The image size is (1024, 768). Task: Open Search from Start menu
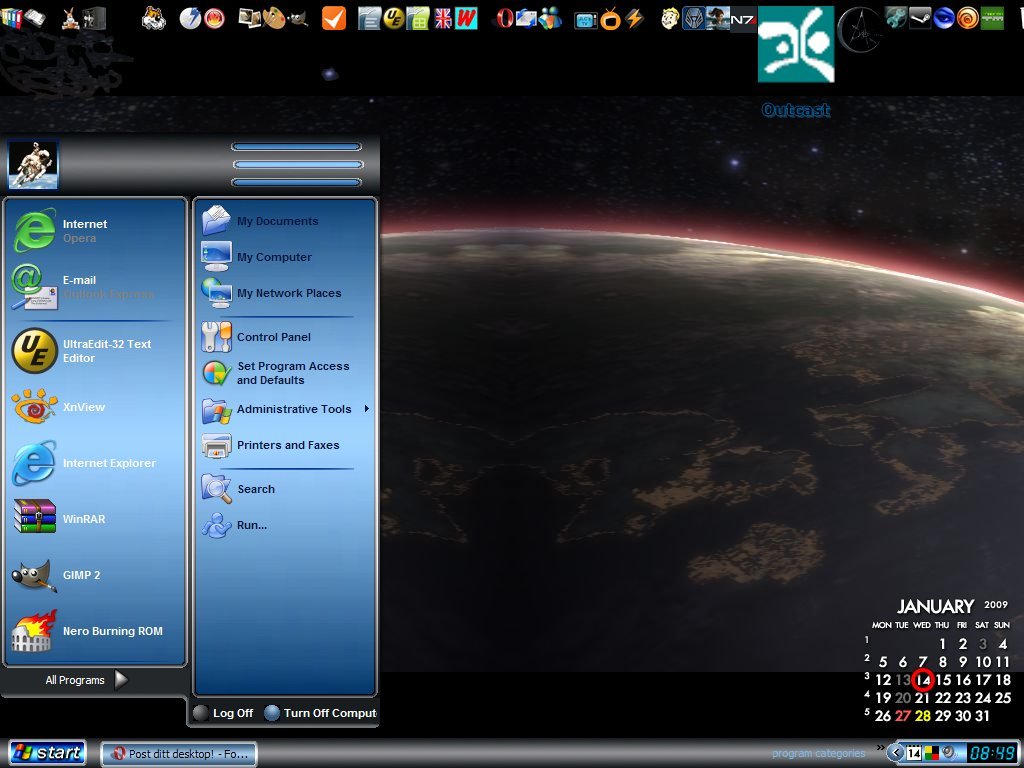click(285, 488)
